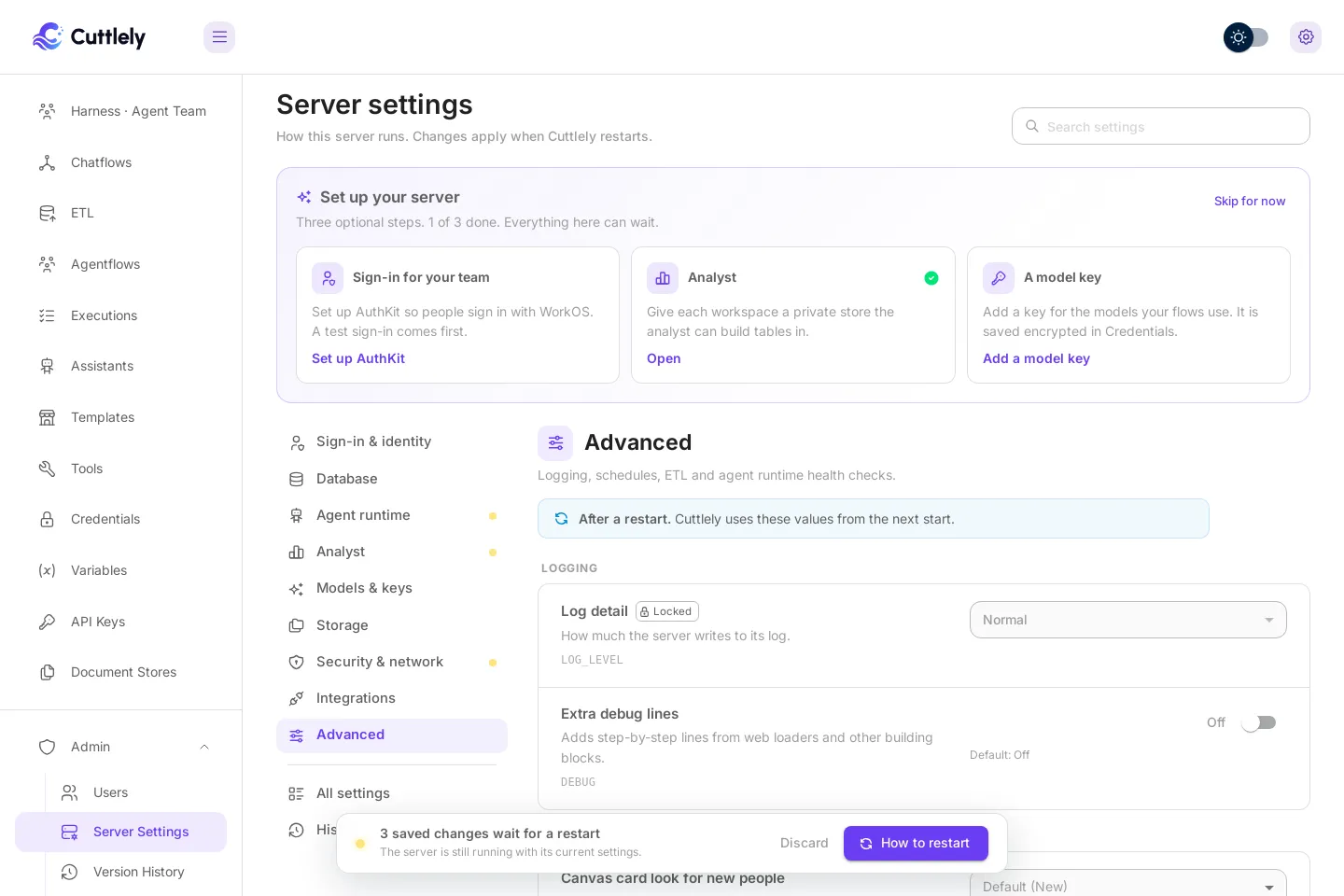Click the API Keys key icon in the sidebar
This screenshot has height=896, width=1344.
47,622
